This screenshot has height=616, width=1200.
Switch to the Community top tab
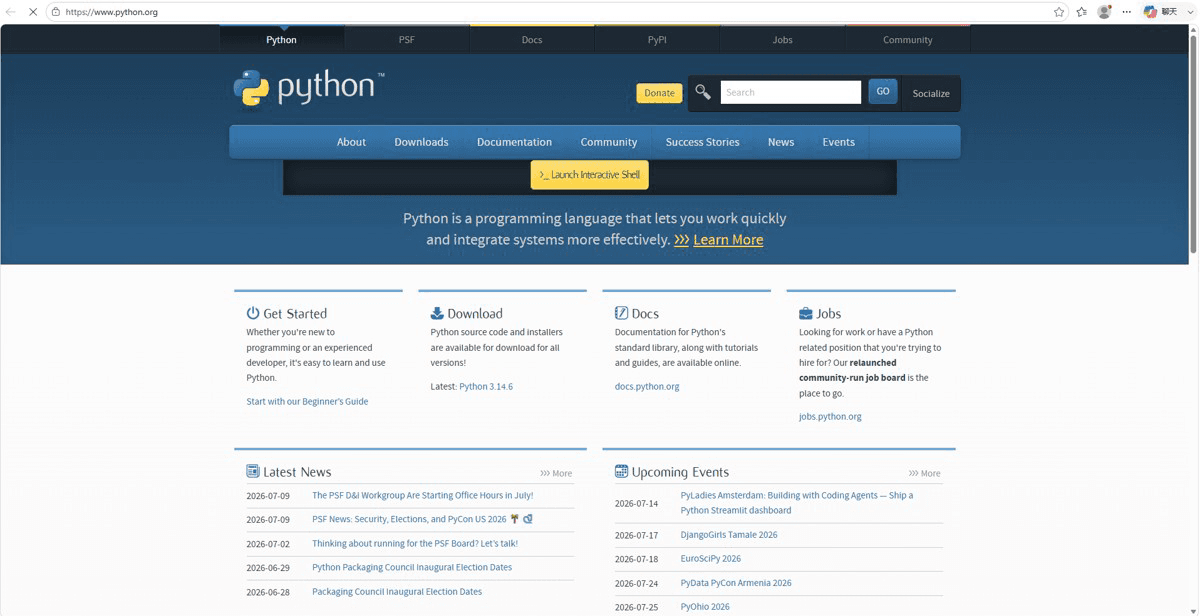point(907,40)
